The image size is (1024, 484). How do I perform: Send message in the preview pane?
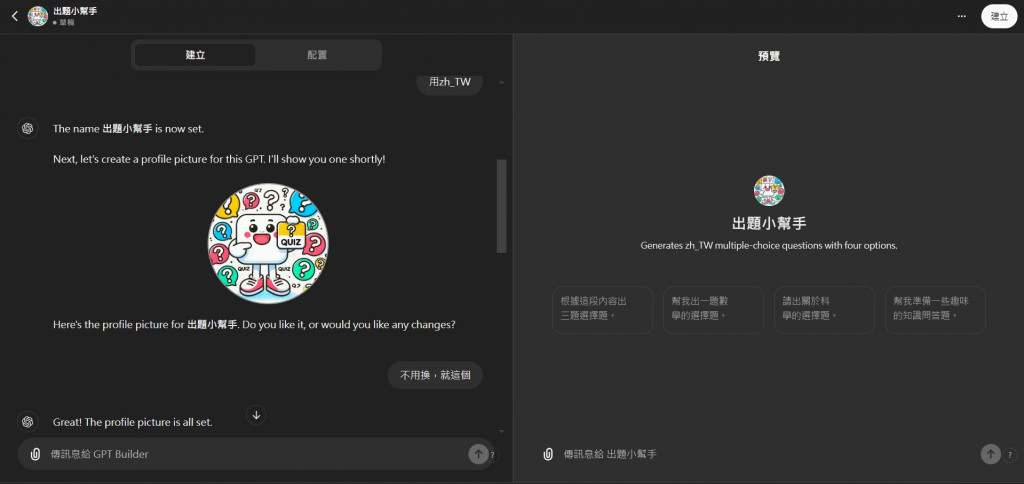991,454
